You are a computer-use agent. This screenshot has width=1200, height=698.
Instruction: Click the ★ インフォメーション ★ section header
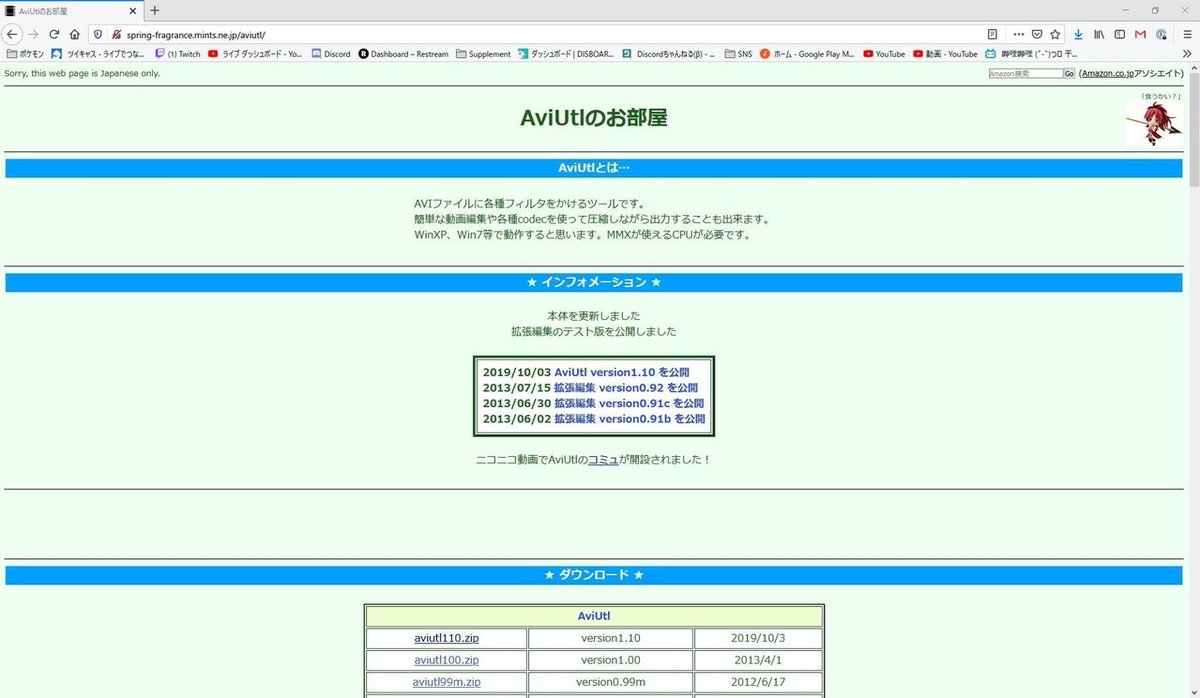(594, 283)
